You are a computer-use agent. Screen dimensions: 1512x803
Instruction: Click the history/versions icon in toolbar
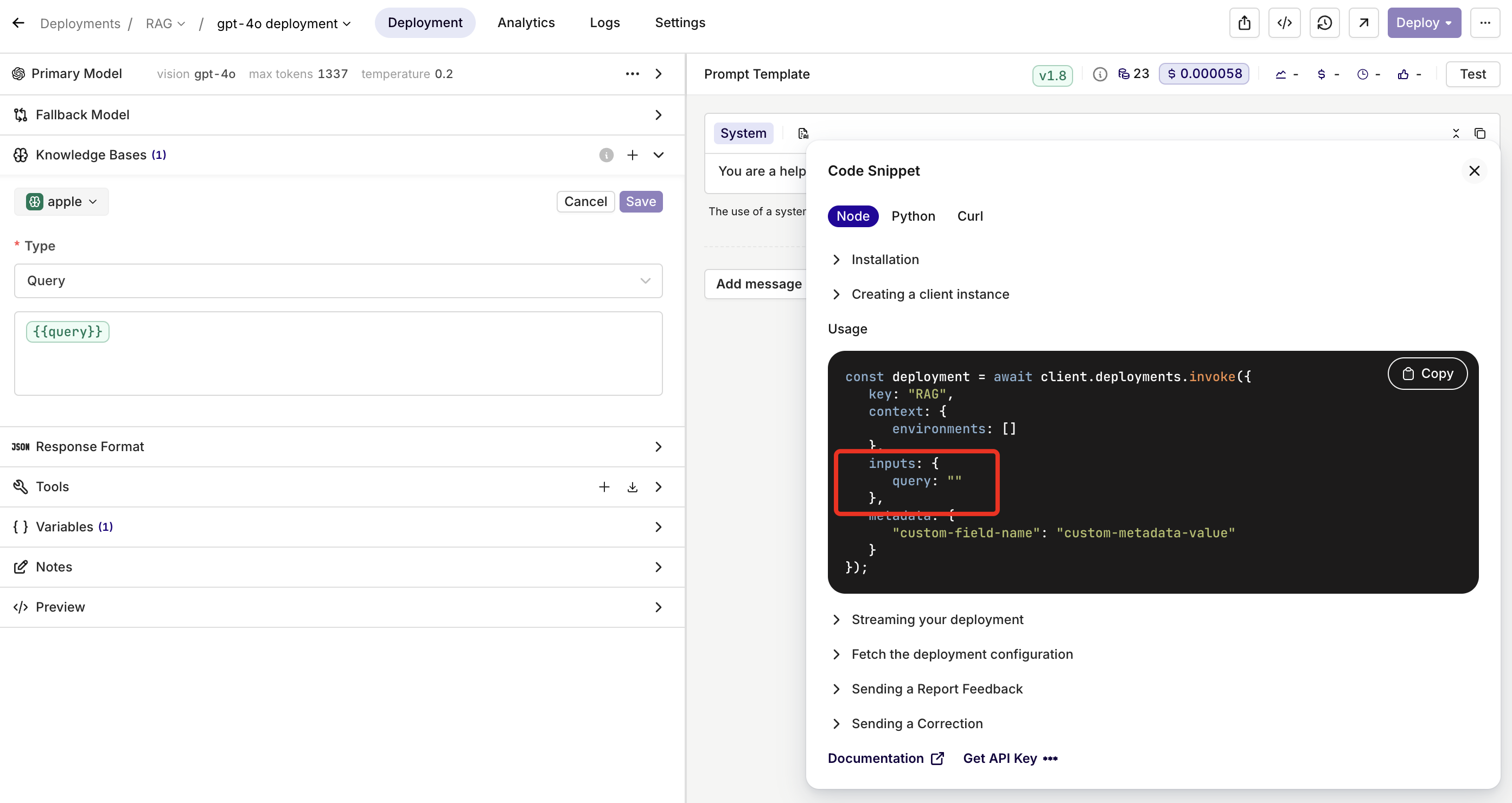(1324, 22)
